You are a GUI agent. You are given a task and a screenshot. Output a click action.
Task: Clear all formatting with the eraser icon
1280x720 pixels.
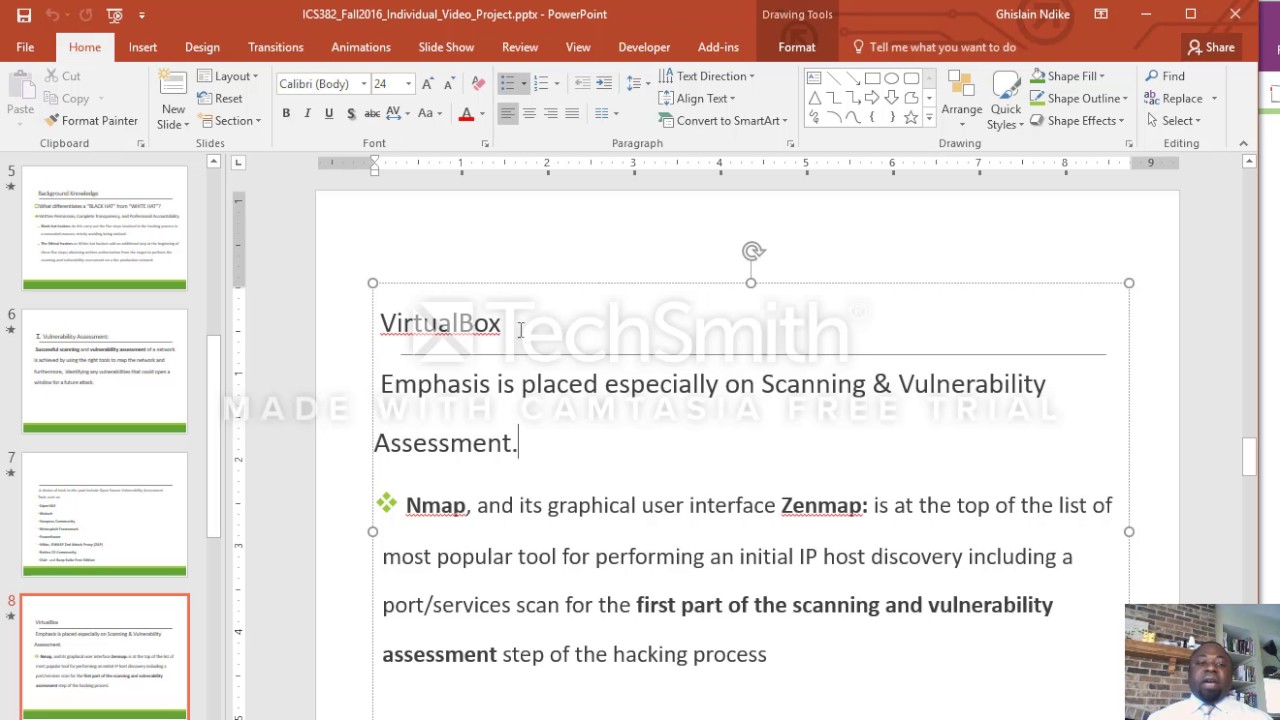tap(478, 84)
